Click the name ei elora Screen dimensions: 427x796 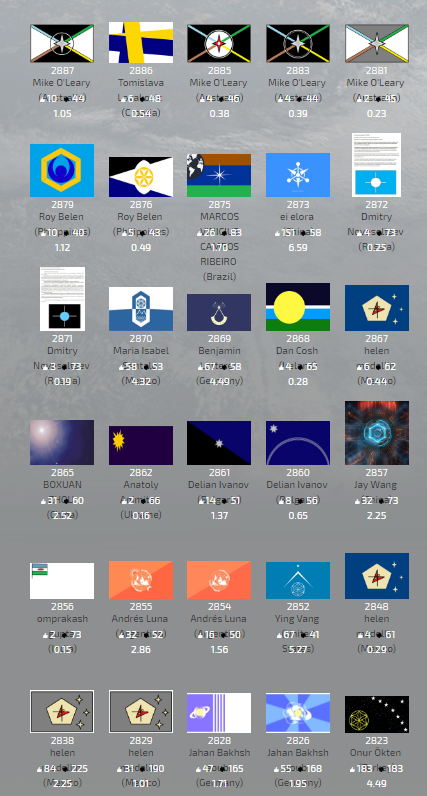(x=298, y=217)
